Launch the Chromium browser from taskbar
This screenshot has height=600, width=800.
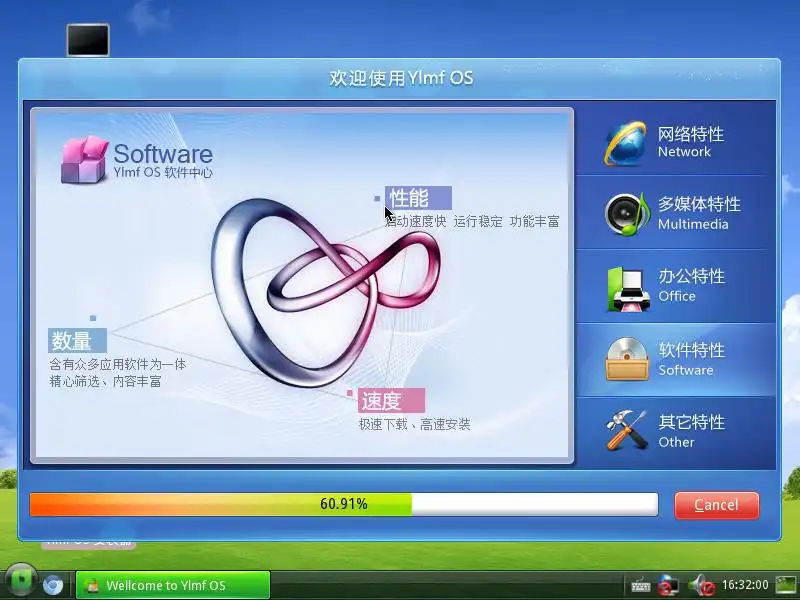pos(53,585)
